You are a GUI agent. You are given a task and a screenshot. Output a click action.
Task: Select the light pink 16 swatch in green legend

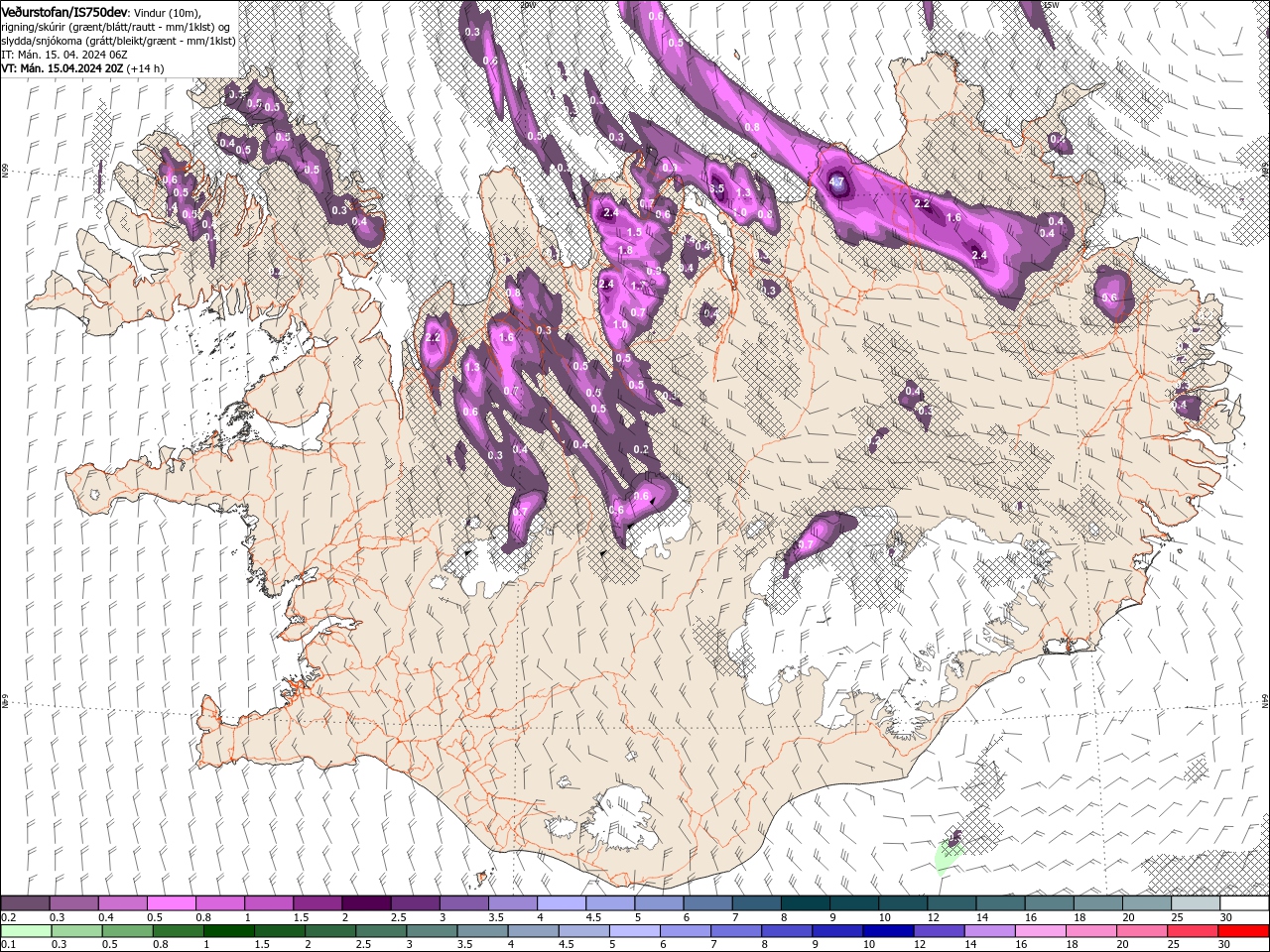click(1040, 931)
